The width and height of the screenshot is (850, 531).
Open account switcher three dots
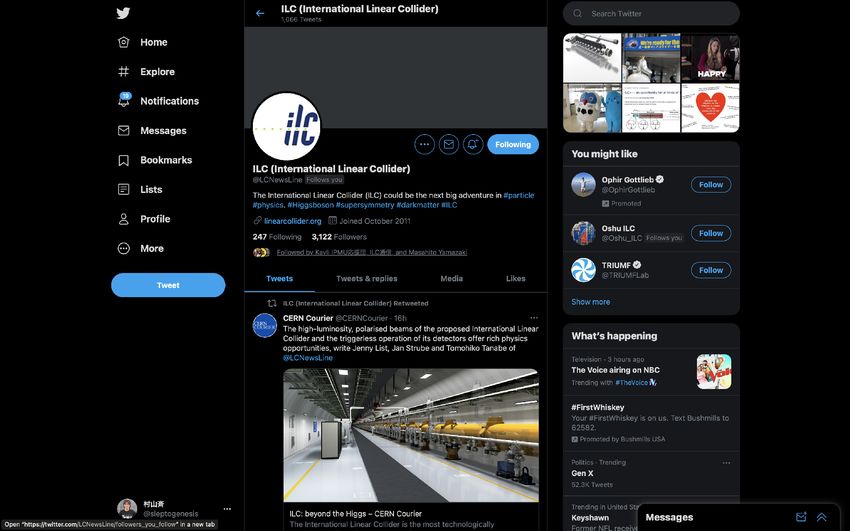point(227,509)
